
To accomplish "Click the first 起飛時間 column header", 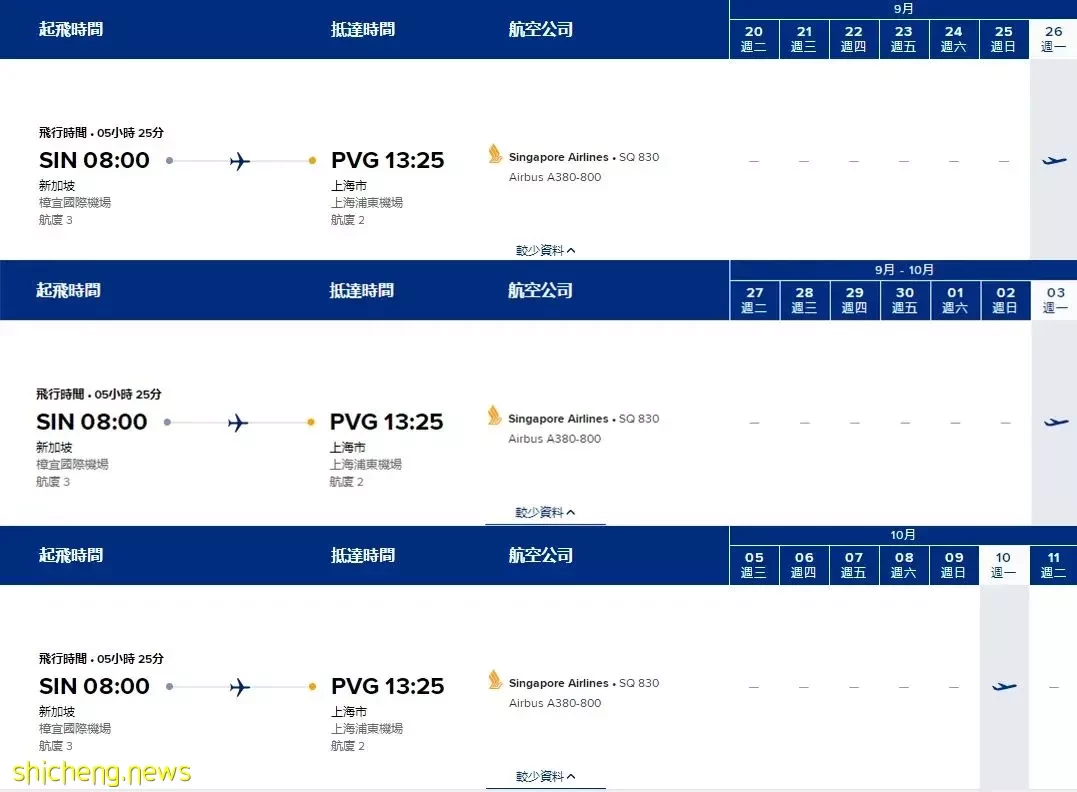I will pos(71,30).
